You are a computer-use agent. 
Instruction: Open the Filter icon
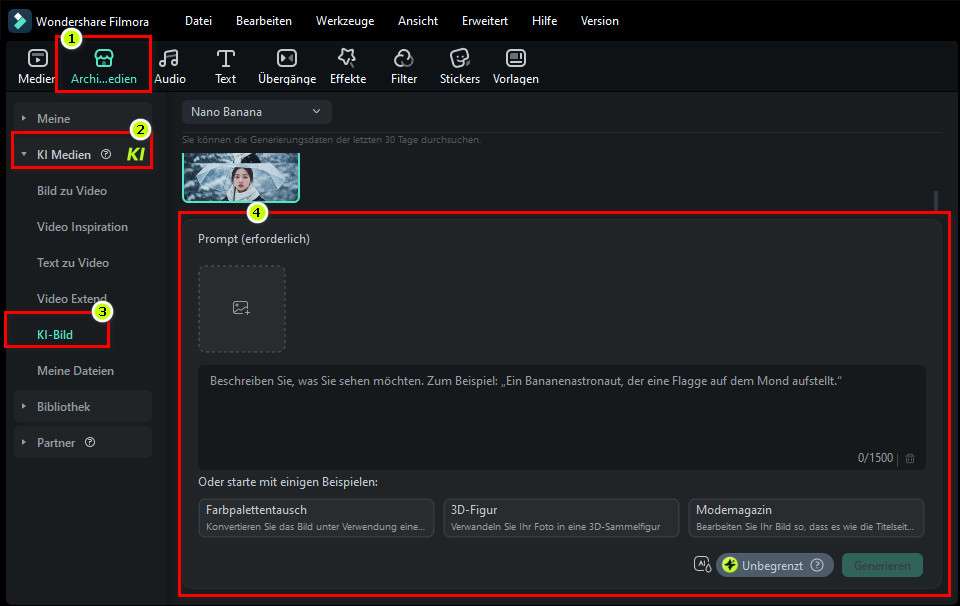point(404,59)
